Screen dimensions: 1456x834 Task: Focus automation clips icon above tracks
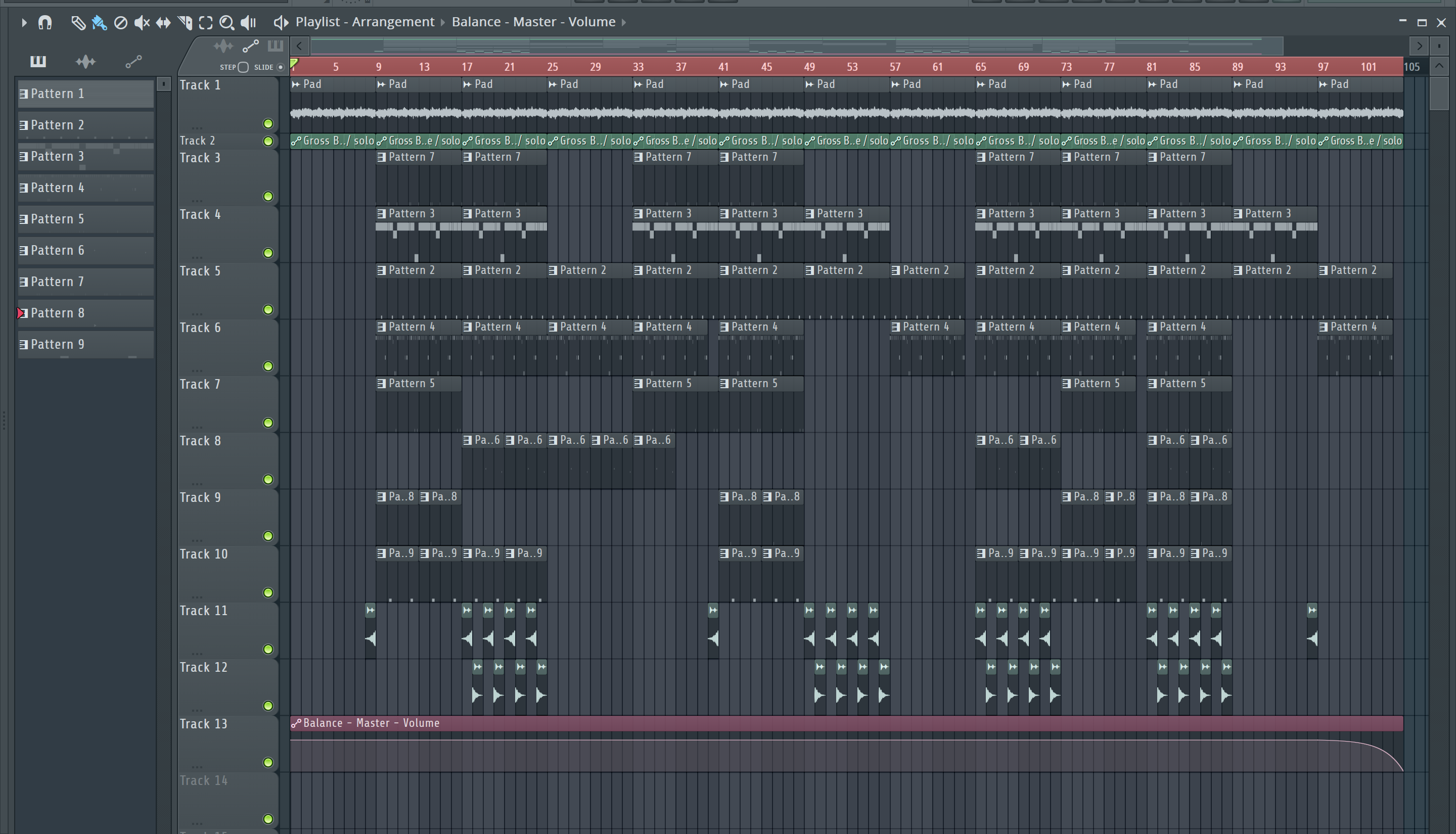point(251,46)
